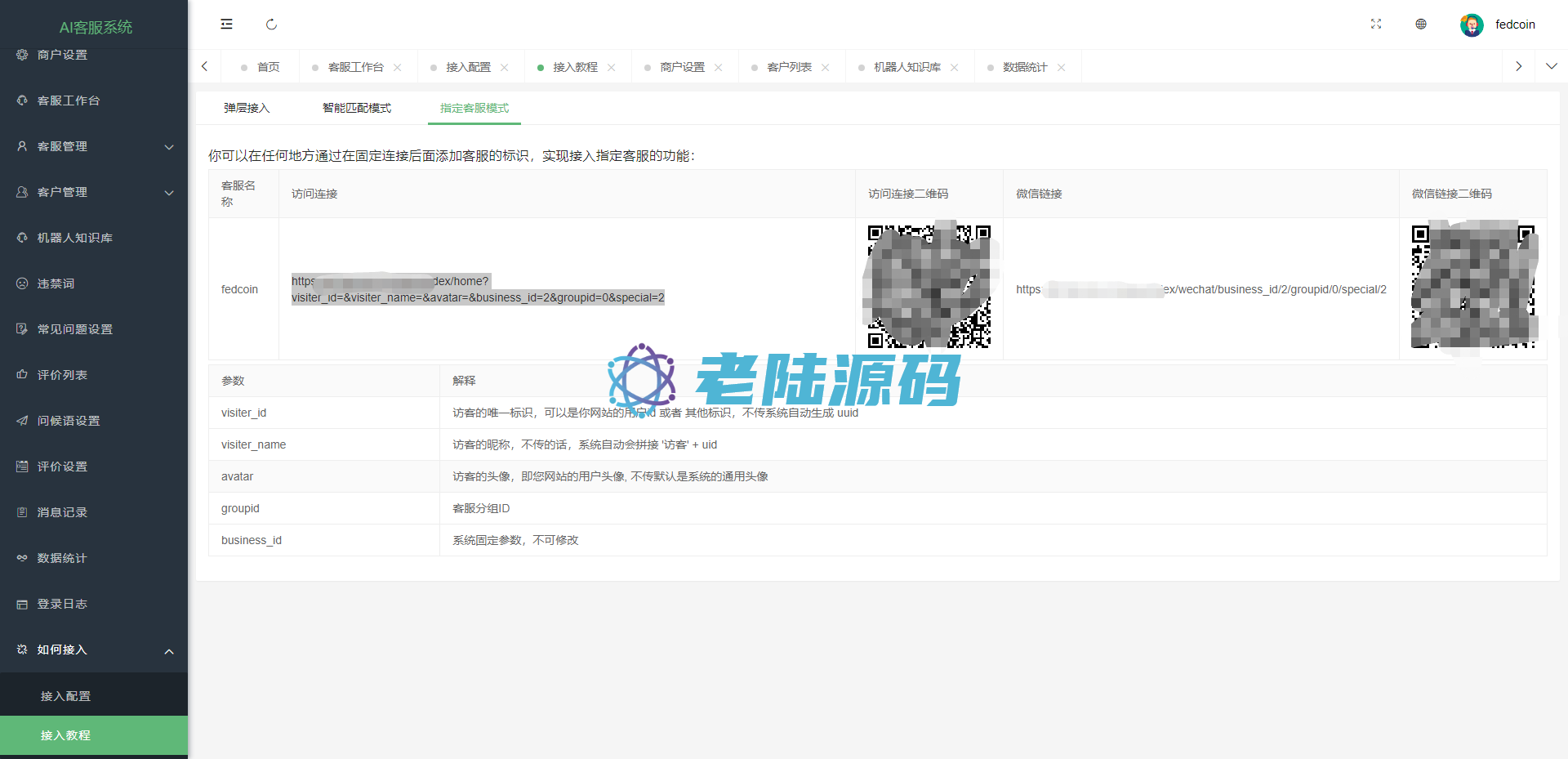Click the fedcoin user avatar
Image resolution: width=1568 pixels, height=759 pixels.
pos(1472,25)
